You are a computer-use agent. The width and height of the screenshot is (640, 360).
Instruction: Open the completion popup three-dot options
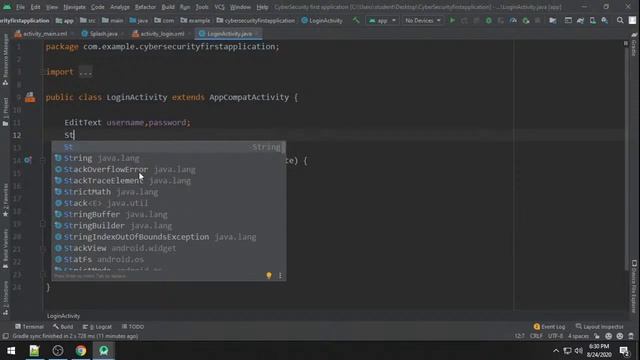click(280, 276)
